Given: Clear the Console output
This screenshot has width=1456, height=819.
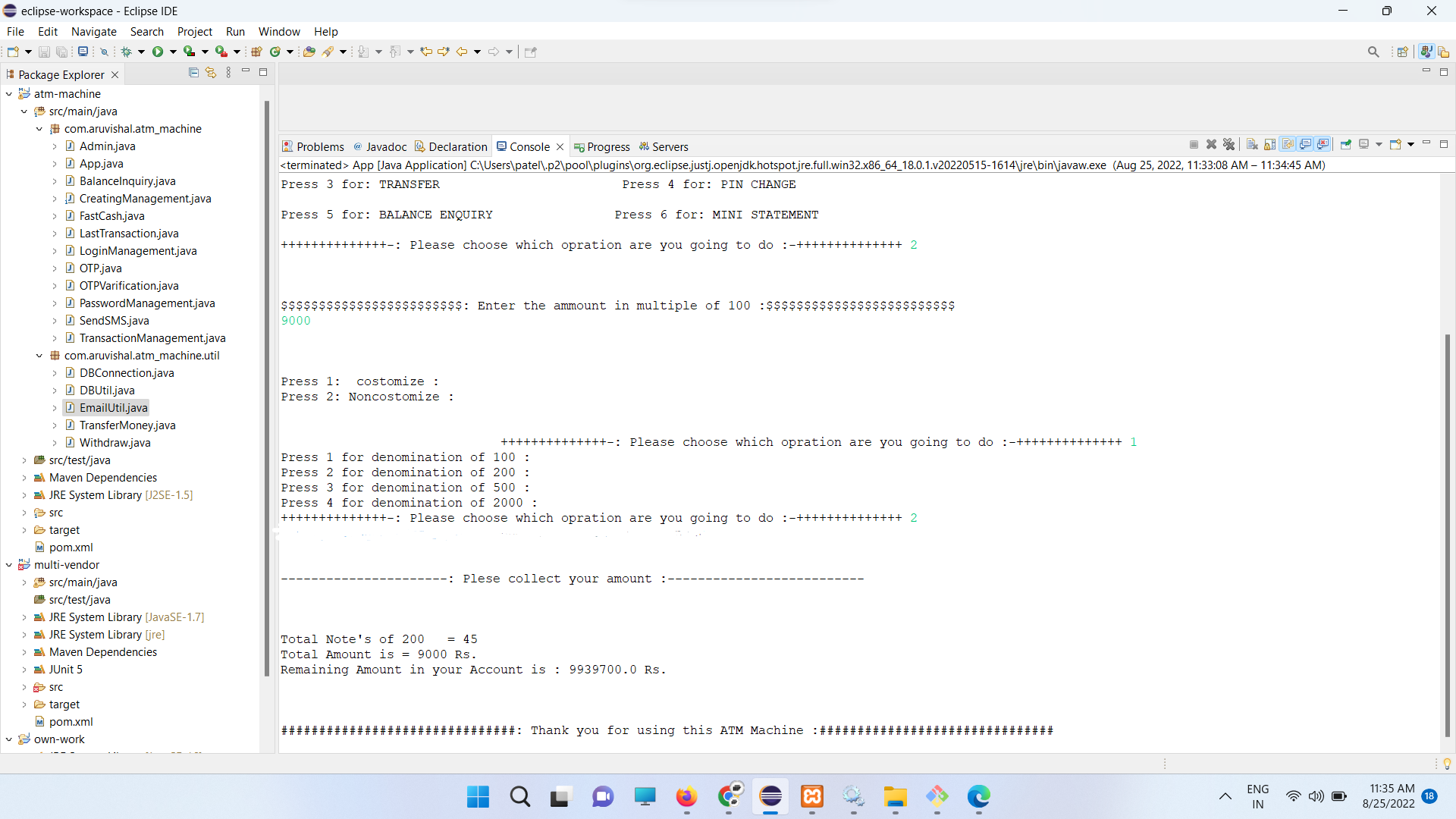Looking at the screenshot, I should (x=1252, y=144).
